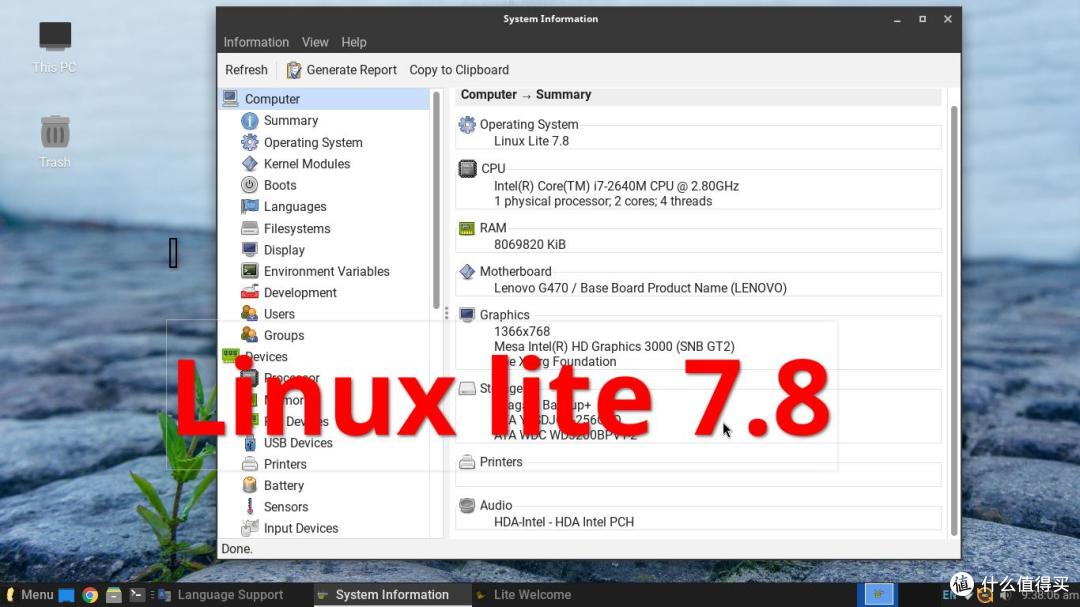The image size is (1080, 607).
Task: Open the Information menu
Action: [x=256, y=42]
